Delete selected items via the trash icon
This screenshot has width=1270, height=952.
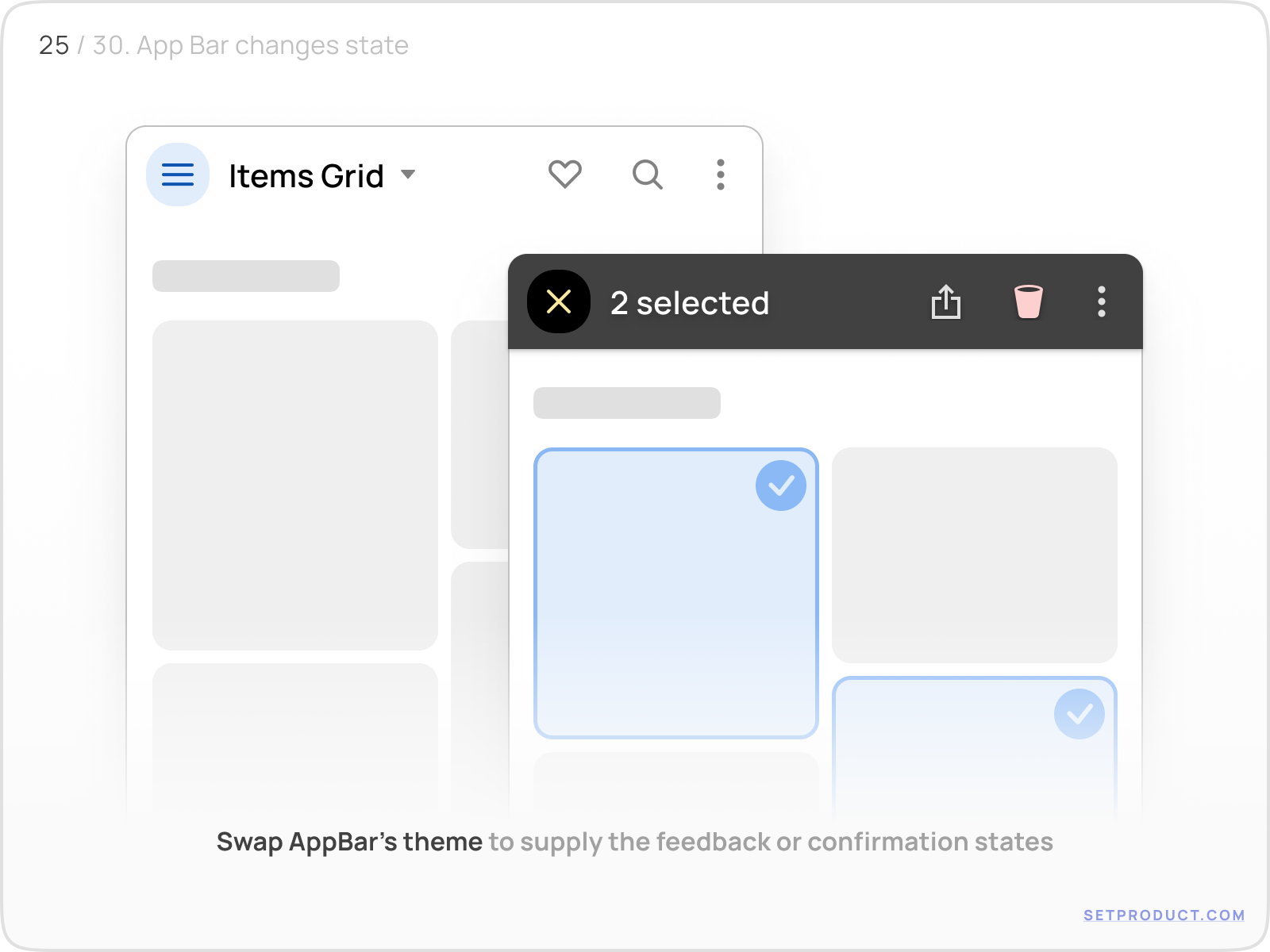(x=1028, y=303)
